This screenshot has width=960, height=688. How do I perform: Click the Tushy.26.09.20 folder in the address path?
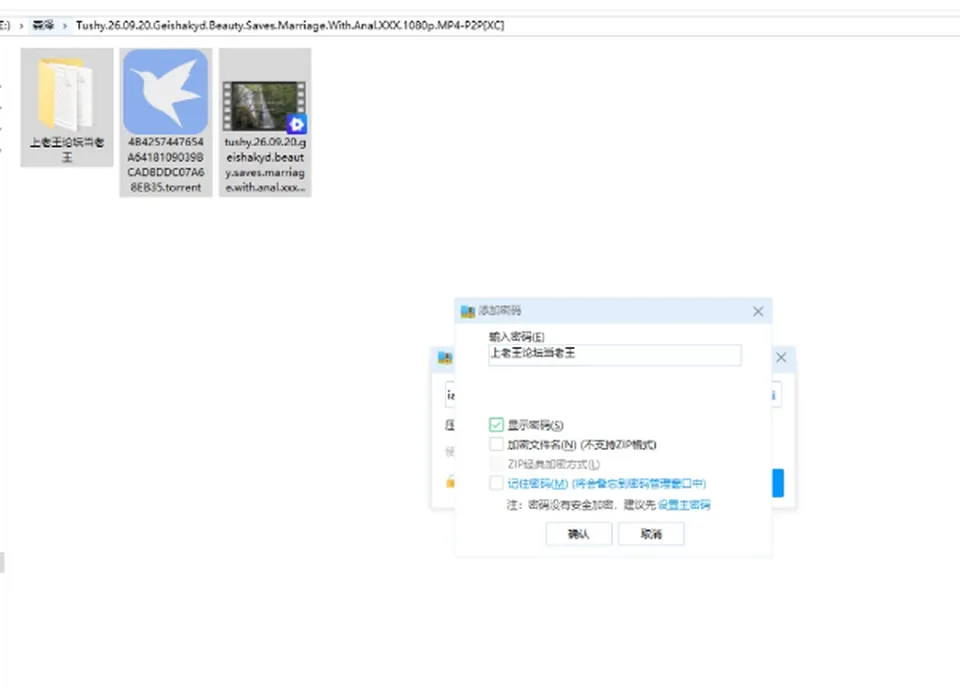(x=290, y=25)
